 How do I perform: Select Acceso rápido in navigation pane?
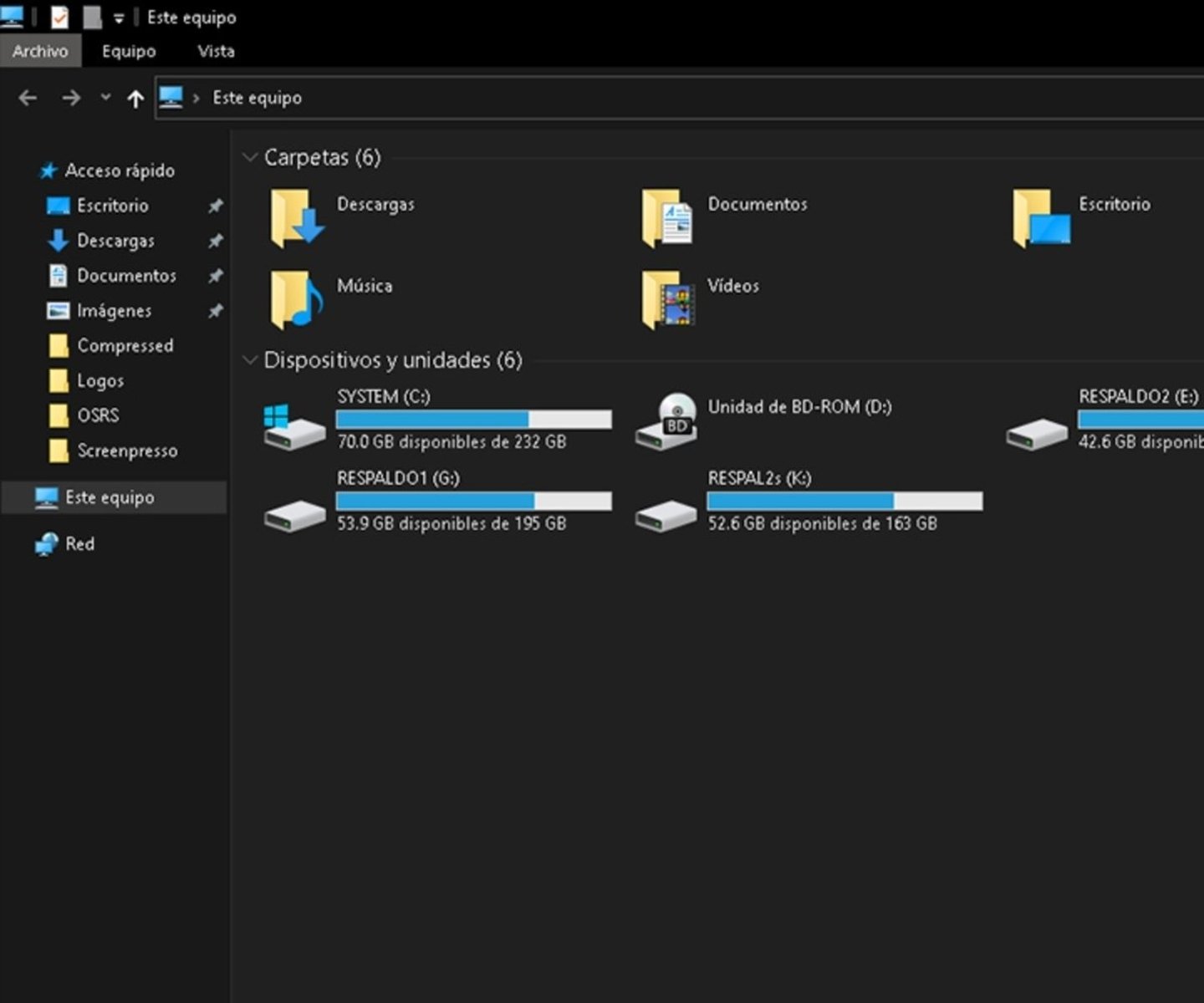[120, 171]
